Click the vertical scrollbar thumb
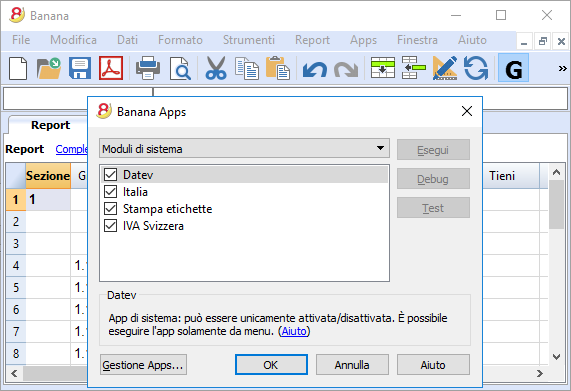Viewport: 571px width, 391px height. click(556, 205)
